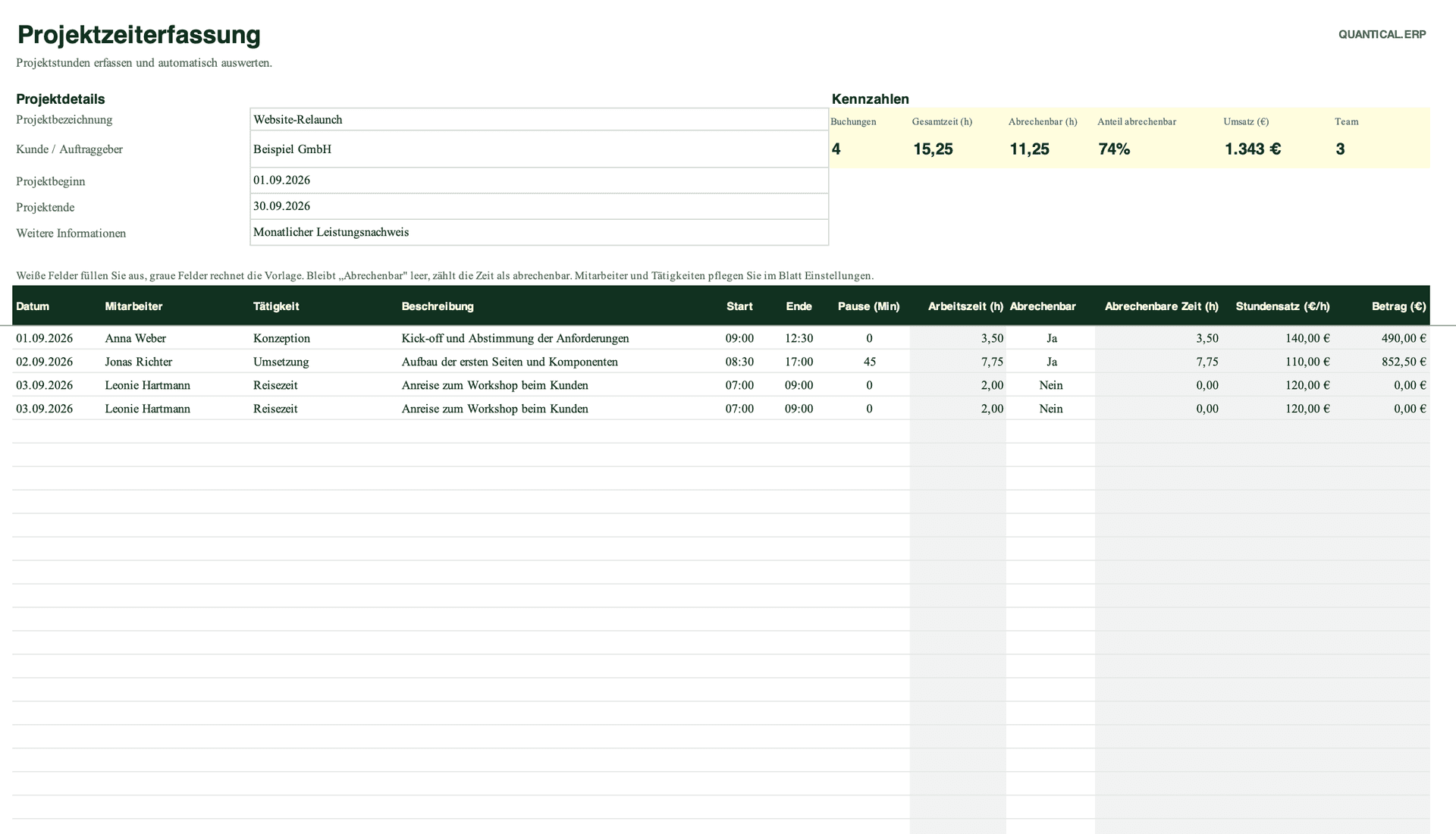
Task: Click the Projektbeginn field 01.09.2026
Action: [539, 180]
